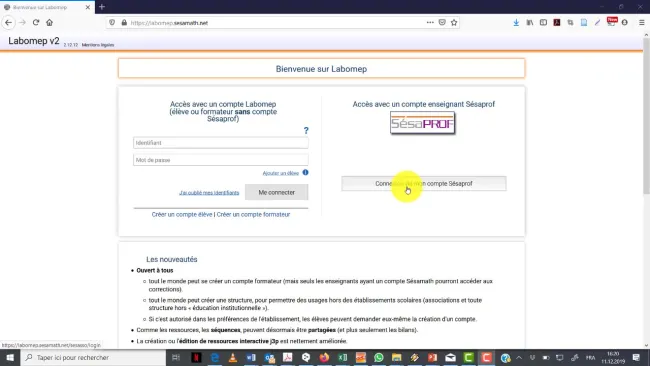Focus the Identifiant input field
The height and width of the screenshot is (366, 650).
pos(221,143)
